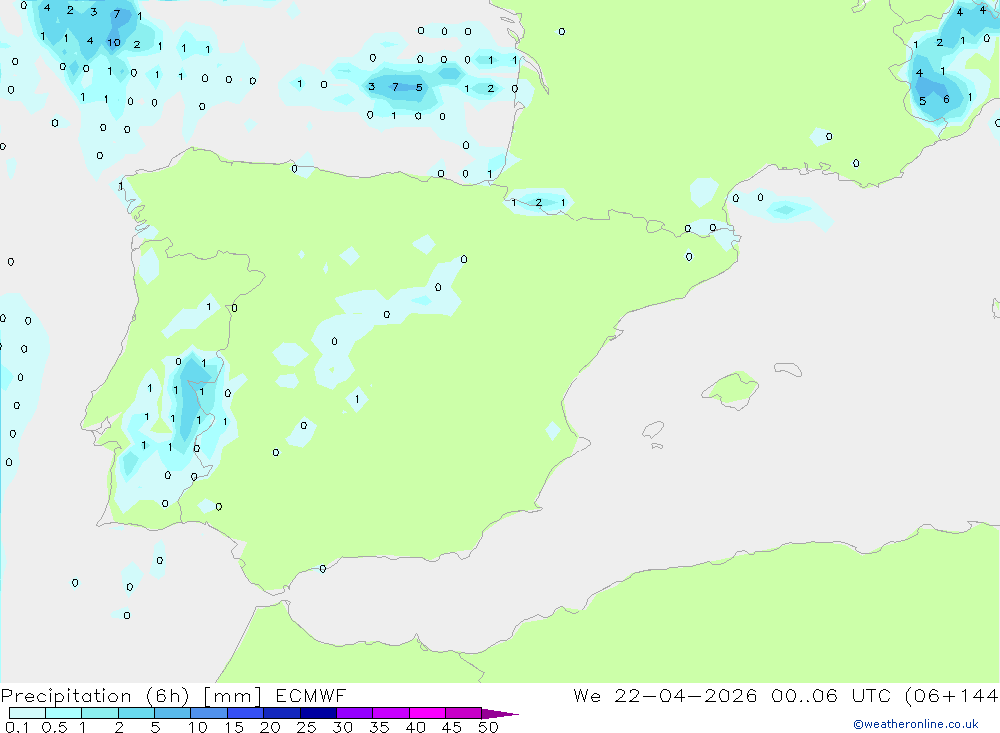This screenshot has height=733, width=1000.
Task: Click the word Precipitation in the title
Action: click(x=66, y=696)
